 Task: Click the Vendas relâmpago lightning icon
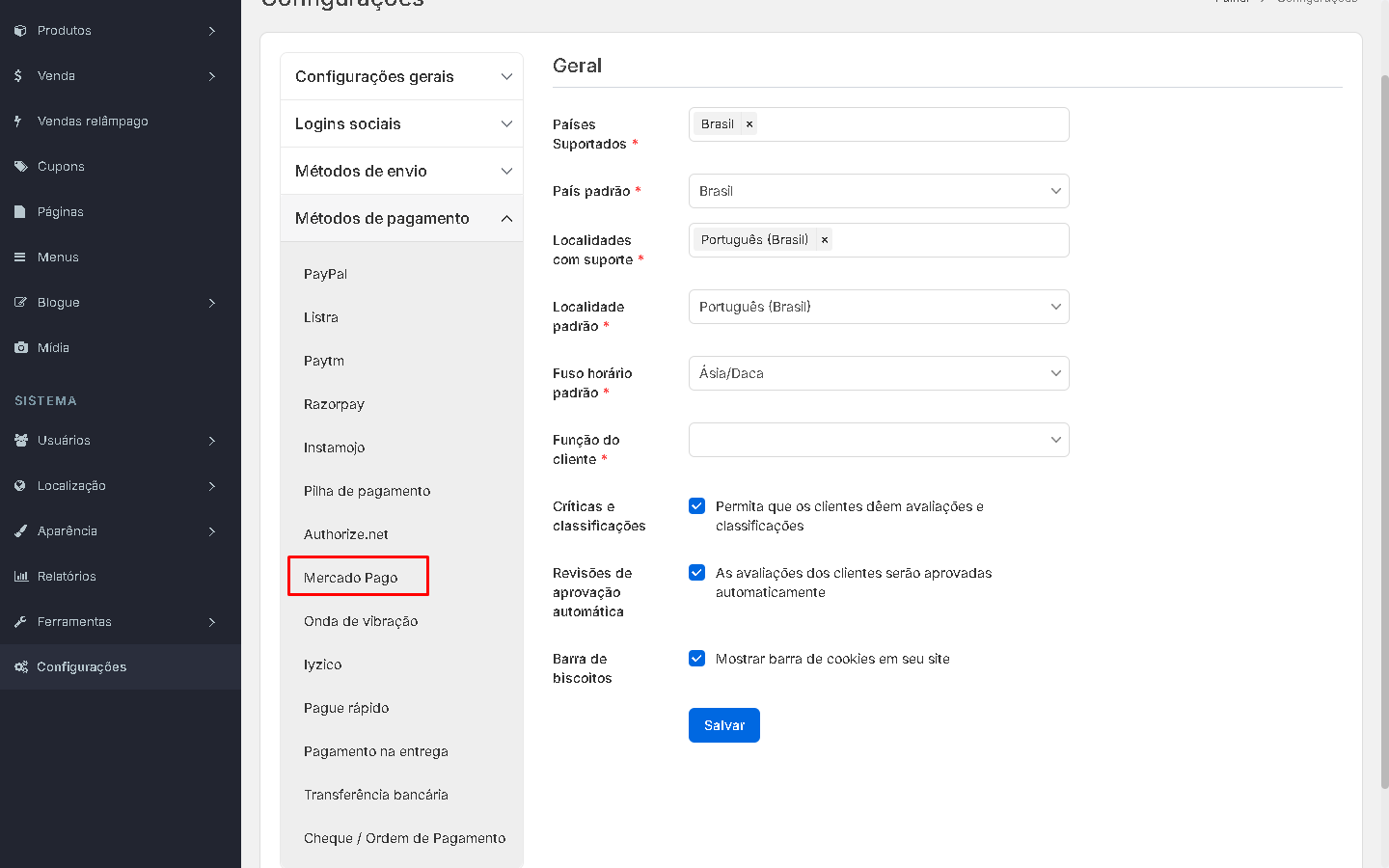click(18, 122)
